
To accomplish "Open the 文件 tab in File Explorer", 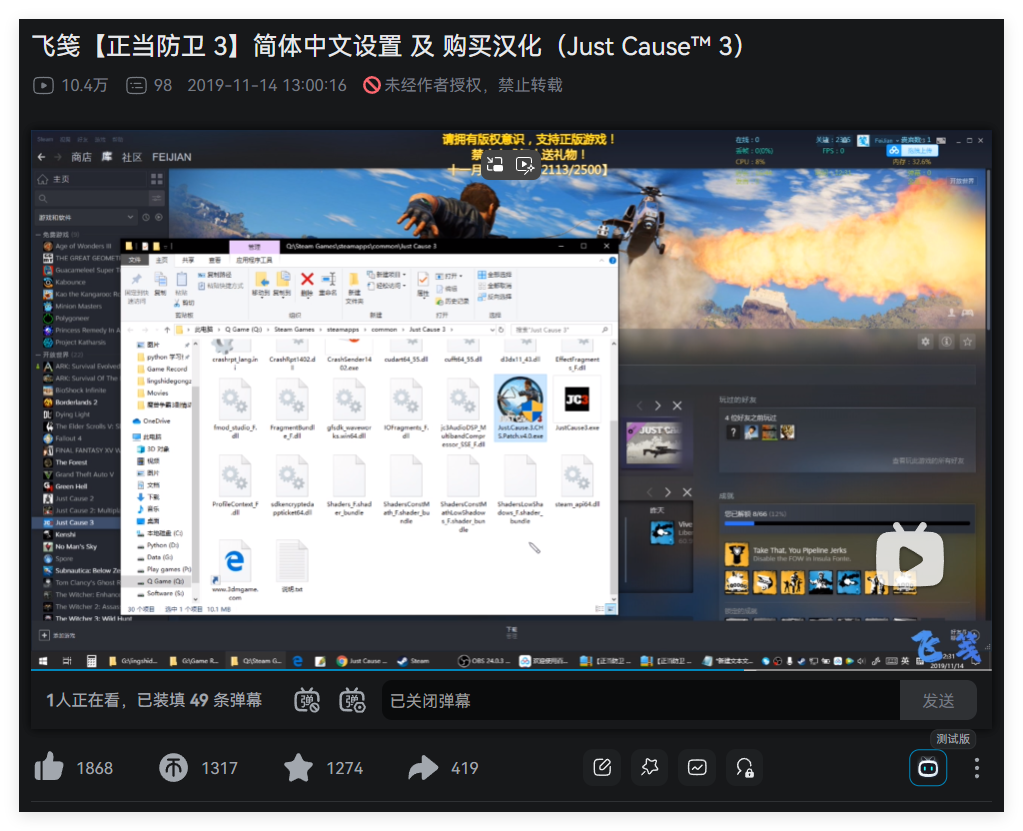I will point(134,260).
